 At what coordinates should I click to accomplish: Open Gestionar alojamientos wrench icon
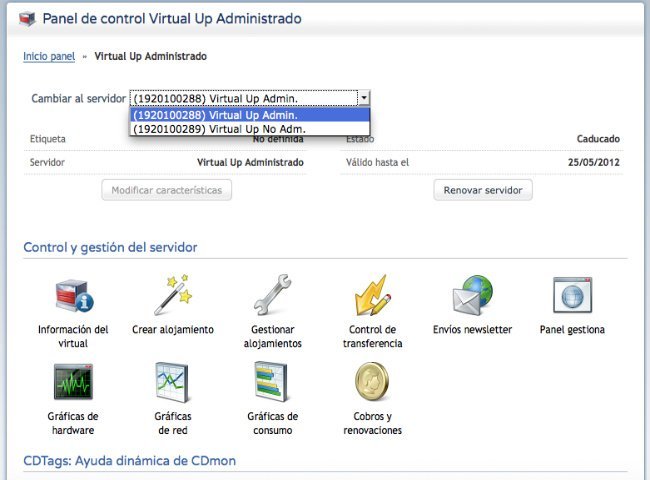point(272,296)
